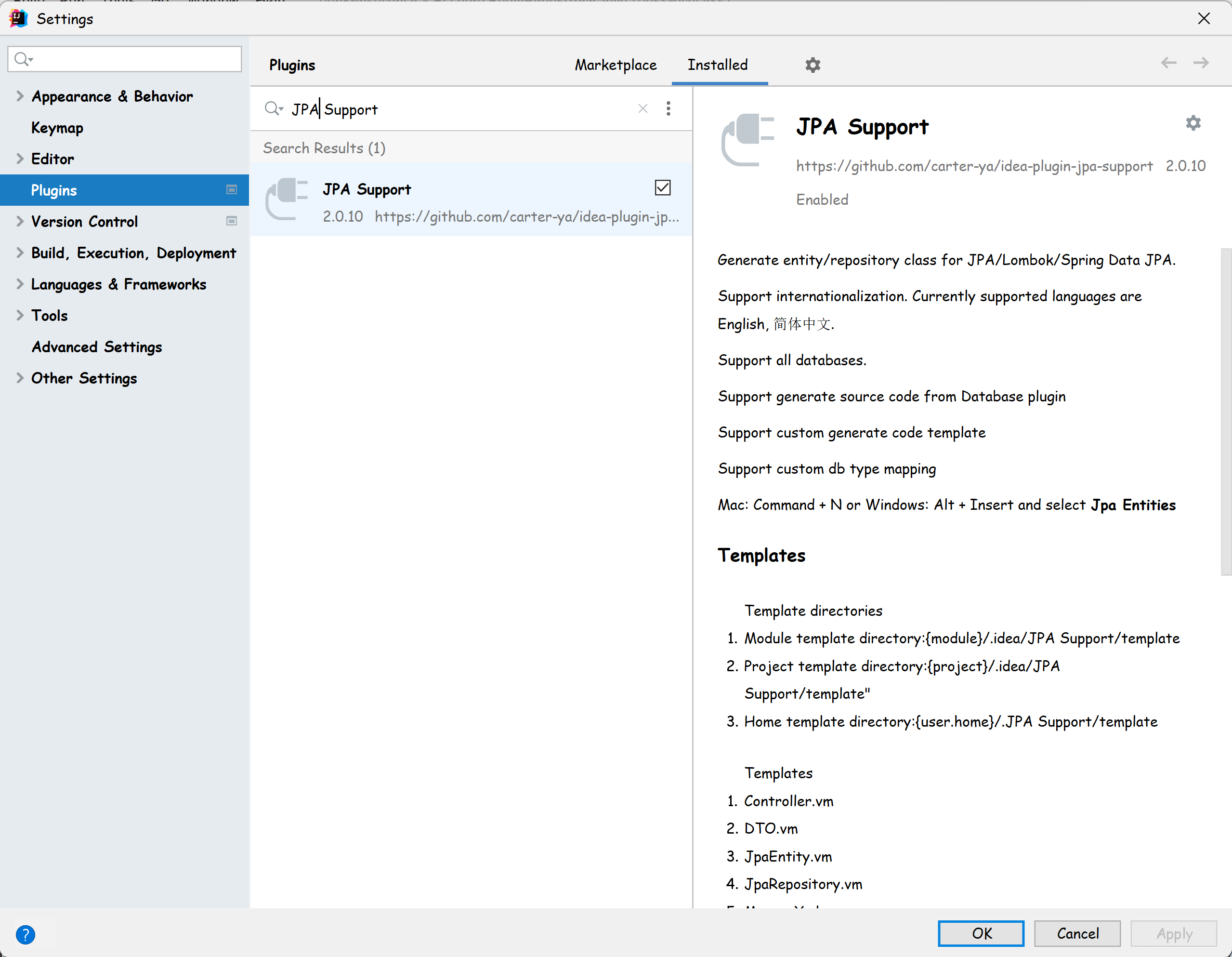Open JPA Support detail gear menu
Screen dimensions: 1232x957
coord(1193,123)
